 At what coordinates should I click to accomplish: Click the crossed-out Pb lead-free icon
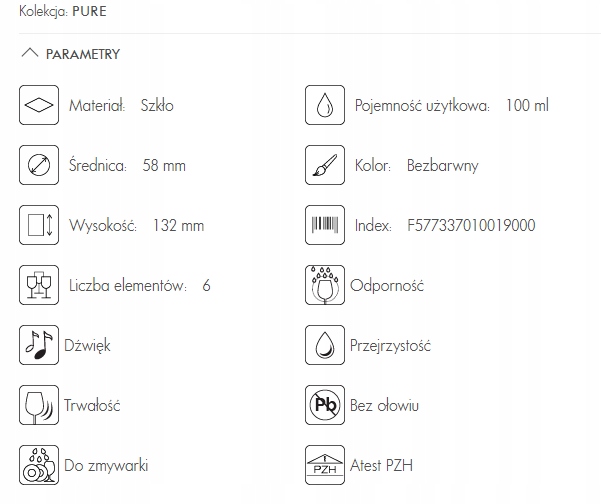[324, 406]
